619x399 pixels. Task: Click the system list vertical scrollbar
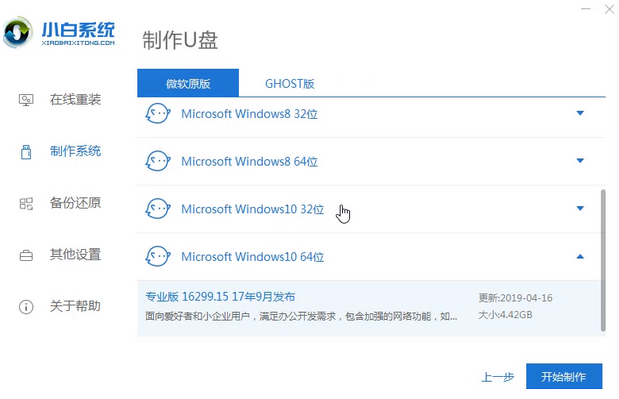(603, 260)
